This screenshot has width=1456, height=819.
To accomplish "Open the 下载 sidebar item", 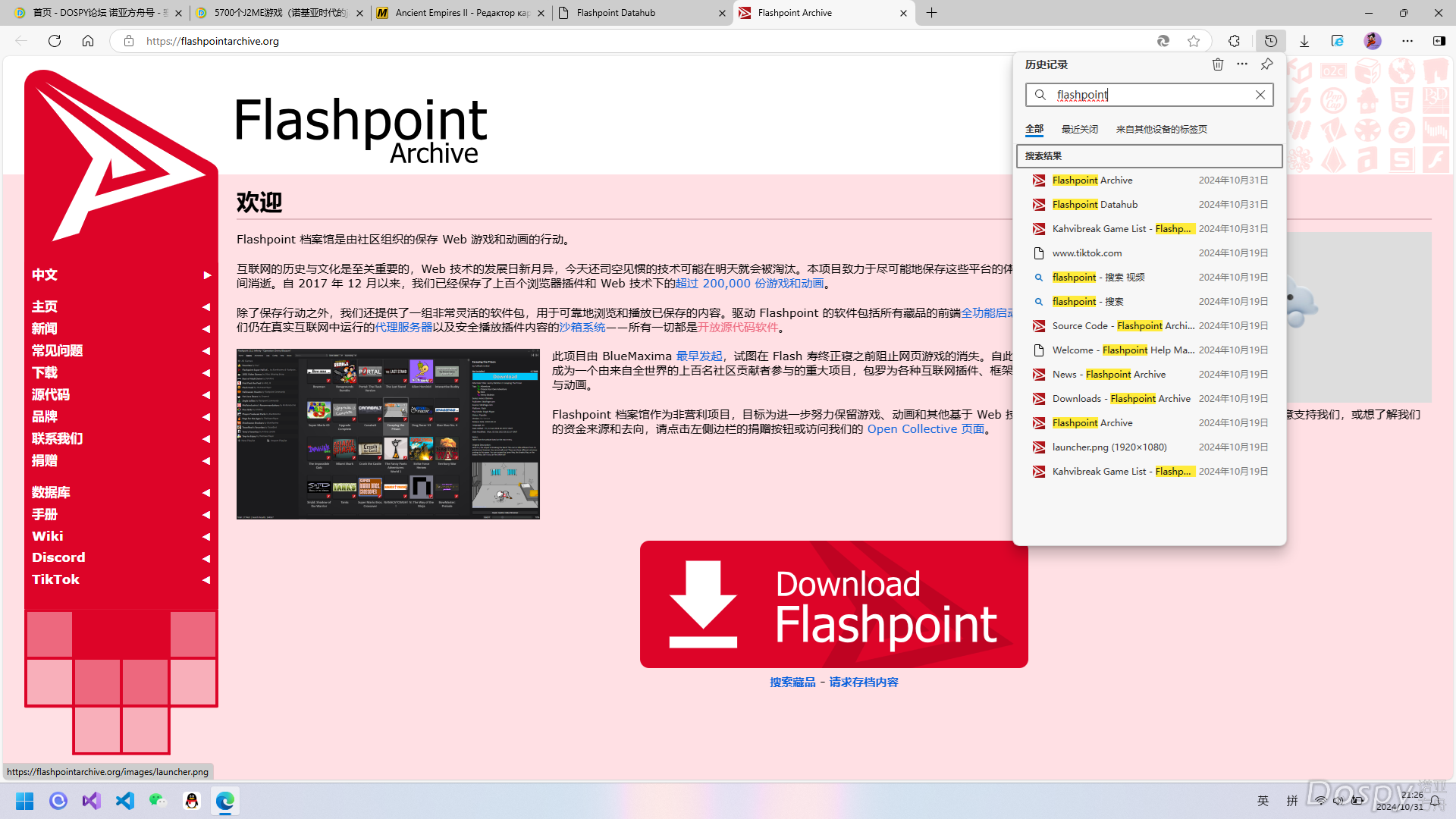I will pos(121,372).
